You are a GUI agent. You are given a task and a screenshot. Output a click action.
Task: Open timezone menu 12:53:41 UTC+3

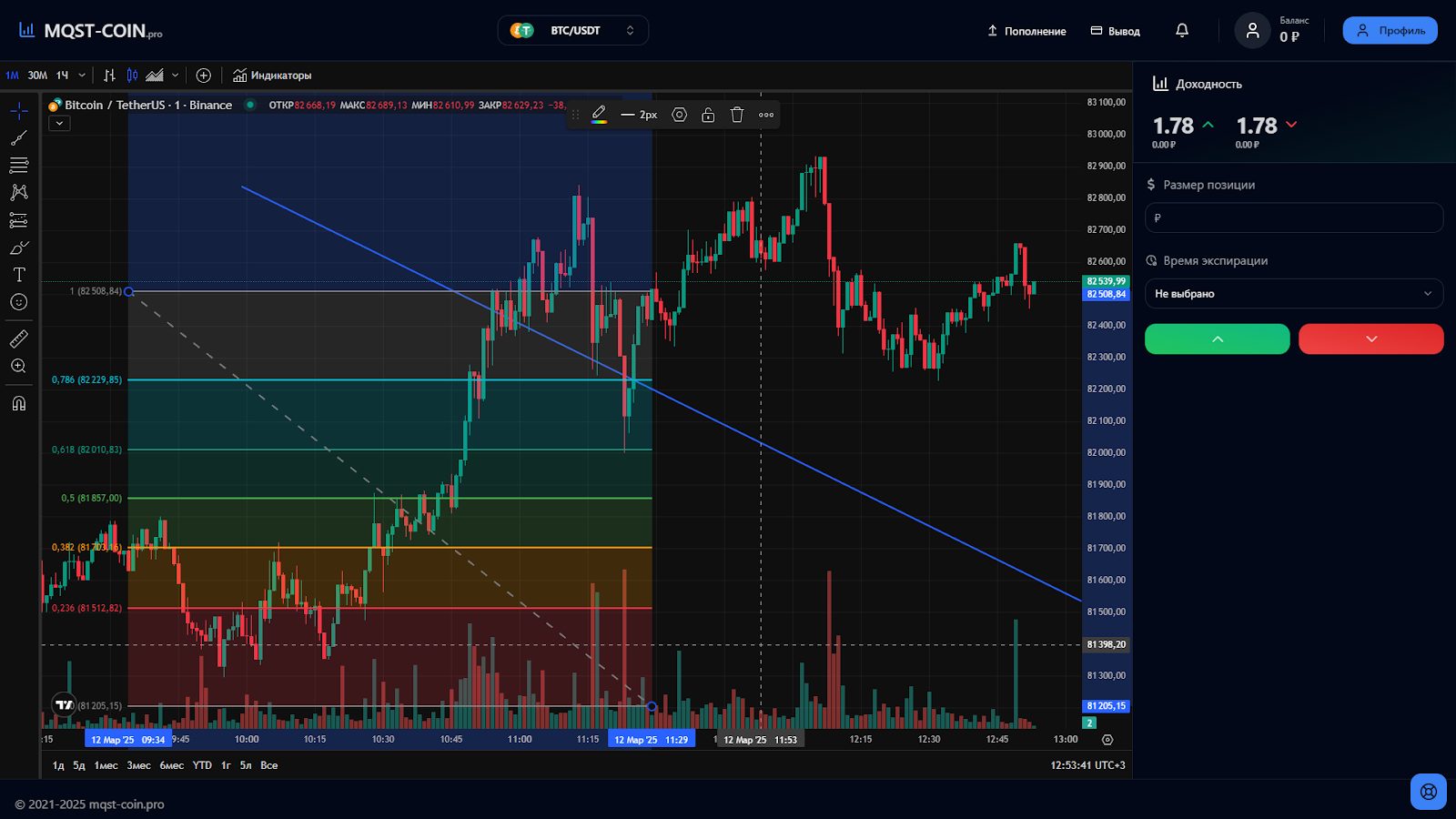coord(1087,765)
